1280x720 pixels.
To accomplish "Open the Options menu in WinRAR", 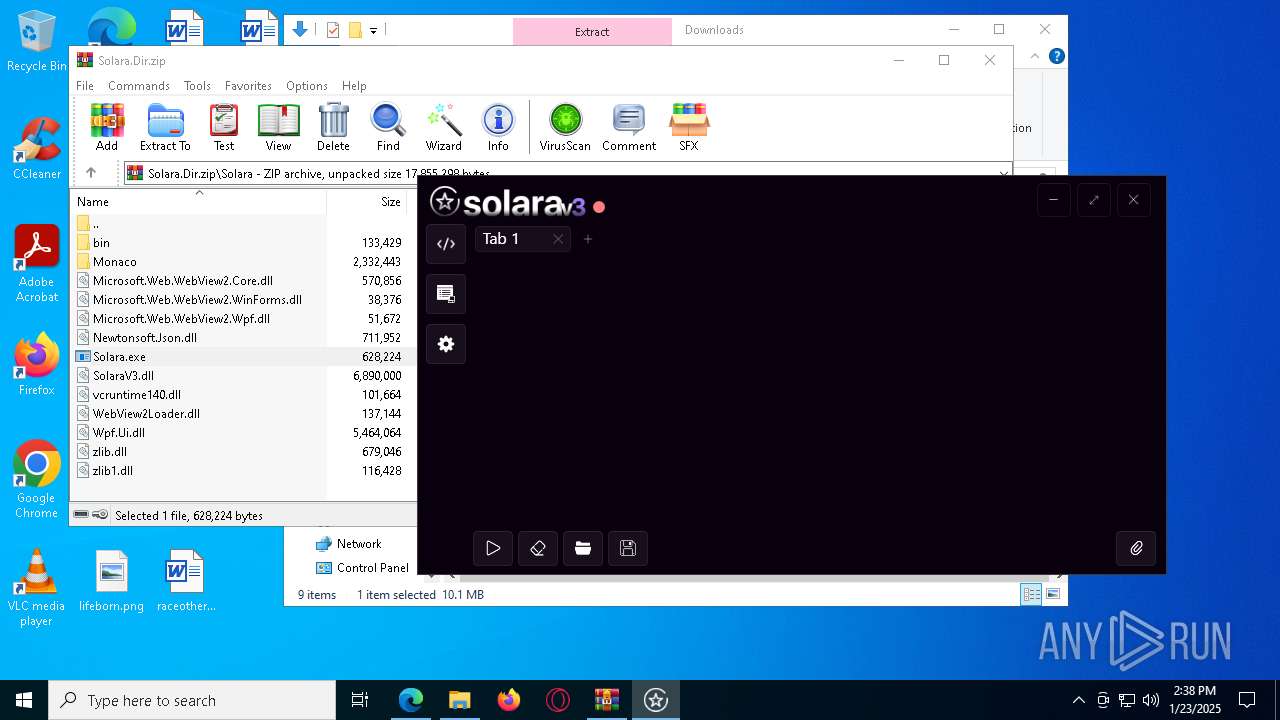I will coord(307,86).
